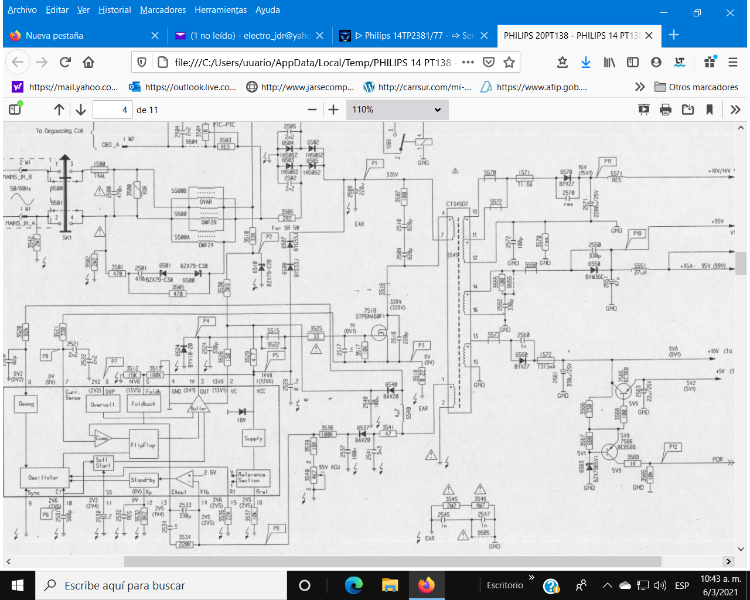The image size is (750, 600).
Task: Zoom in the PDF document
Action: [x=333, y=109]
